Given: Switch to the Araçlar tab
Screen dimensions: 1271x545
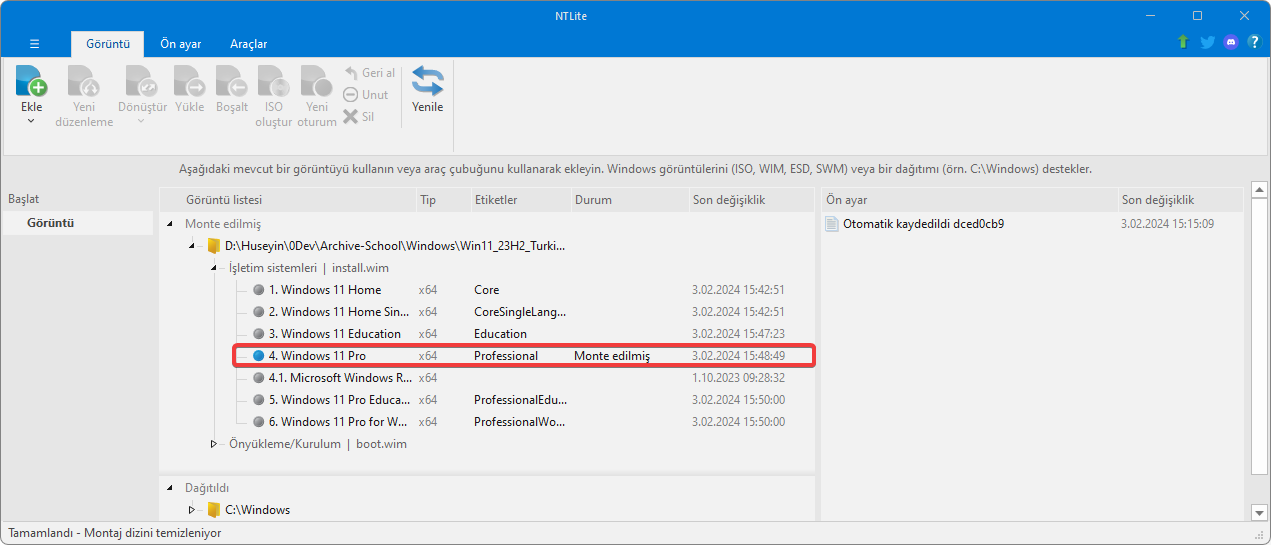Looking at the screenshot, I should tap(248, 44).
